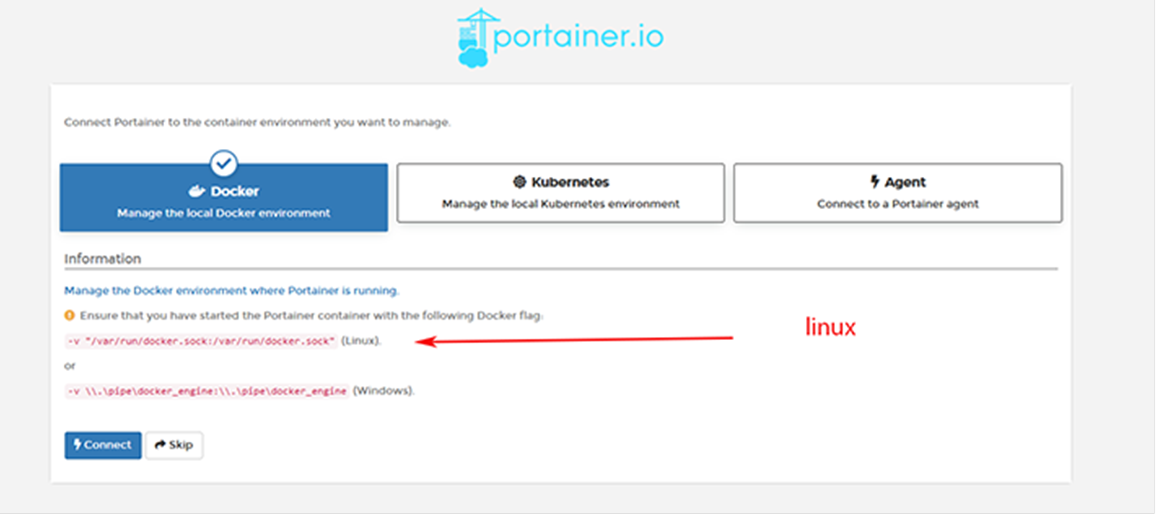Click the orange warning info icon
The image size is (1156, 515).
(70, 316)
